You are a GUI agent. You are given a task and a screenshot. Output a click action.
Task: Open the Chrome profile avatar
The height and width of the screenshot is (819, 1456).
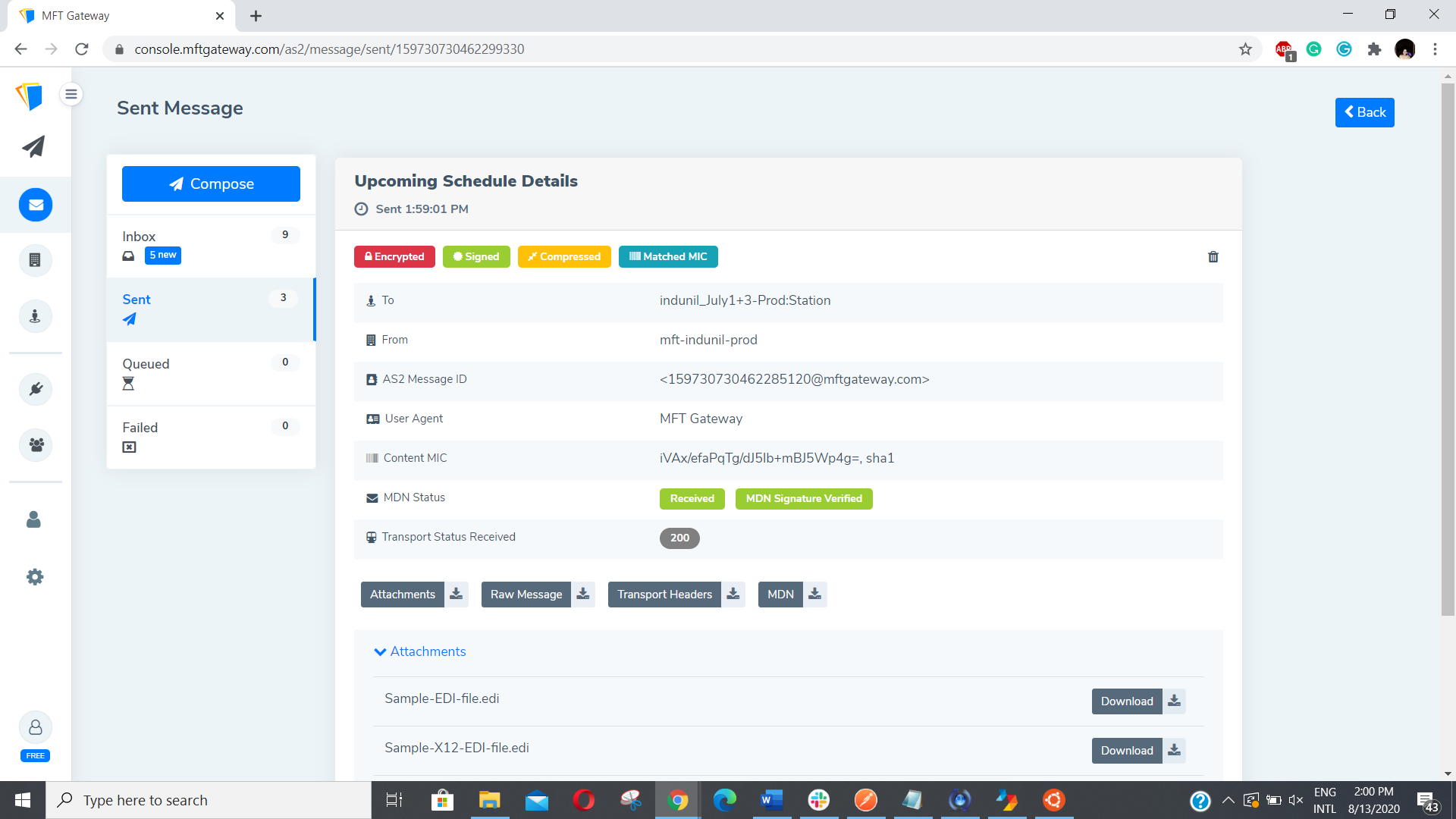tap(1404, 49)
